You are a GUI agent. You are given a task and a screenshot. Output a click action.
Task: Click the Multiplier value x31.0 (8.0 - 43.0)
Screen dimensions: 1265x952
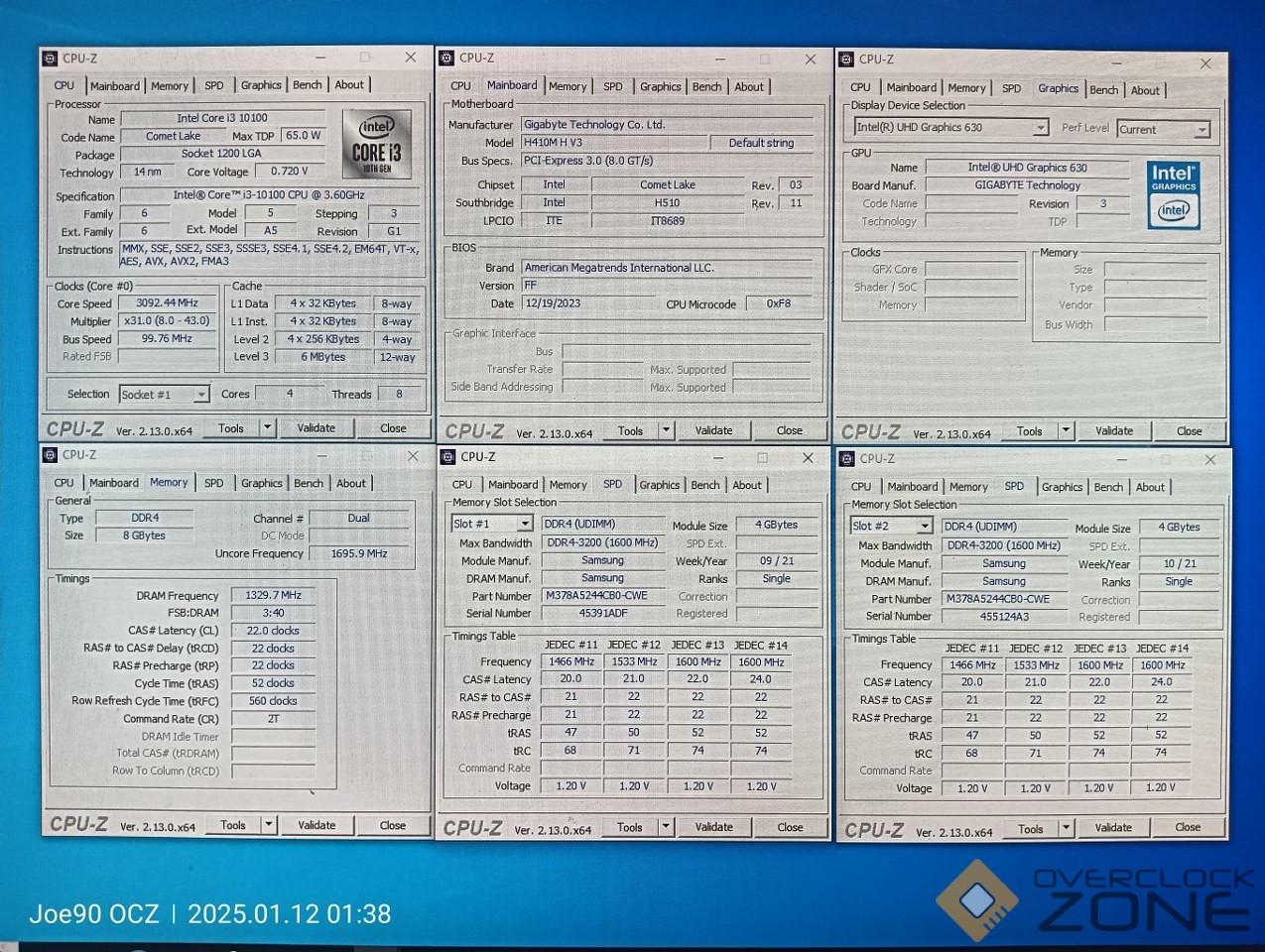pyautogui.click(x=168, y=321)
